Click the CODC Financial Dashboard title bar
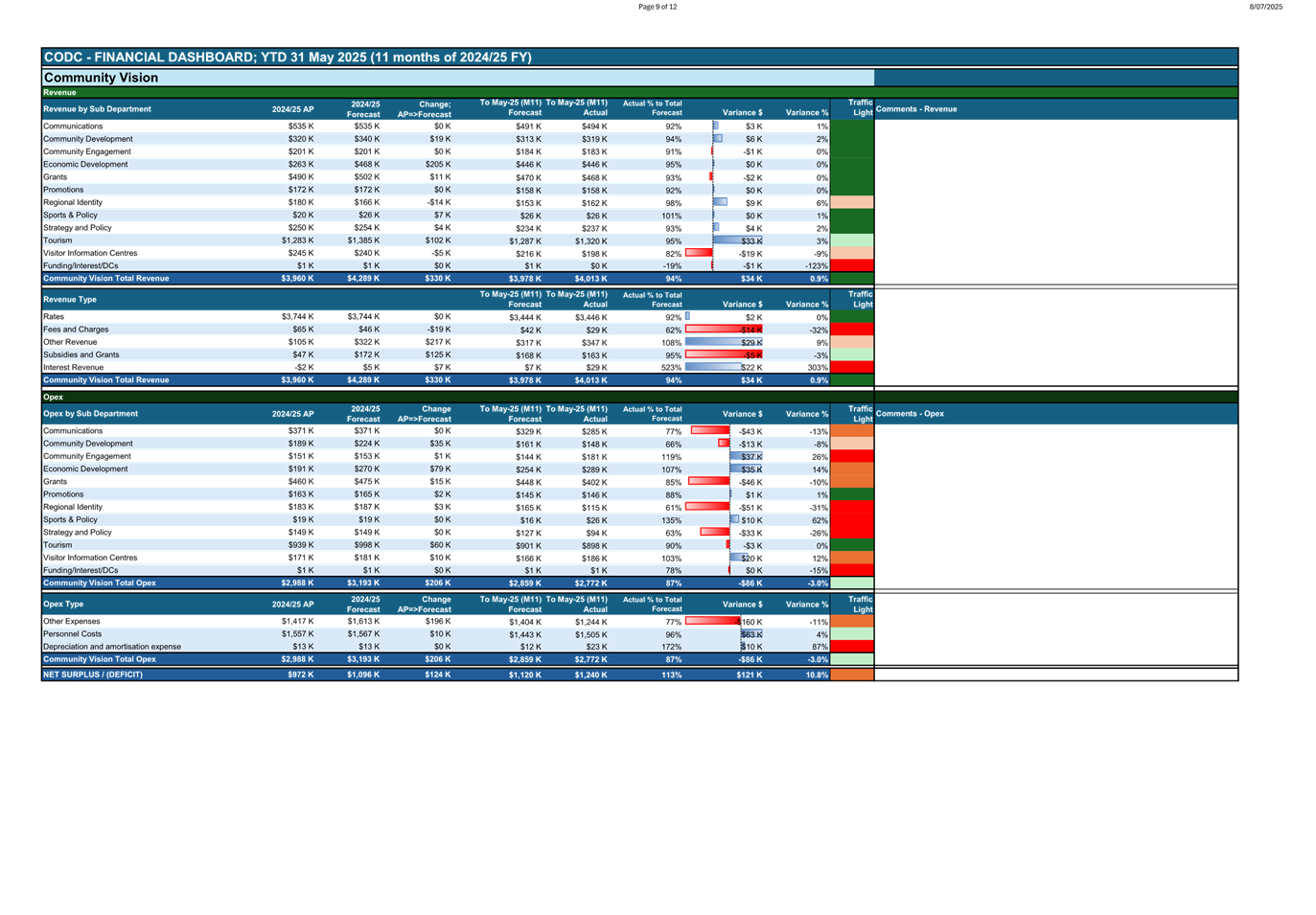This screenshot has height=915, width=1316. (x=288, y=57)
